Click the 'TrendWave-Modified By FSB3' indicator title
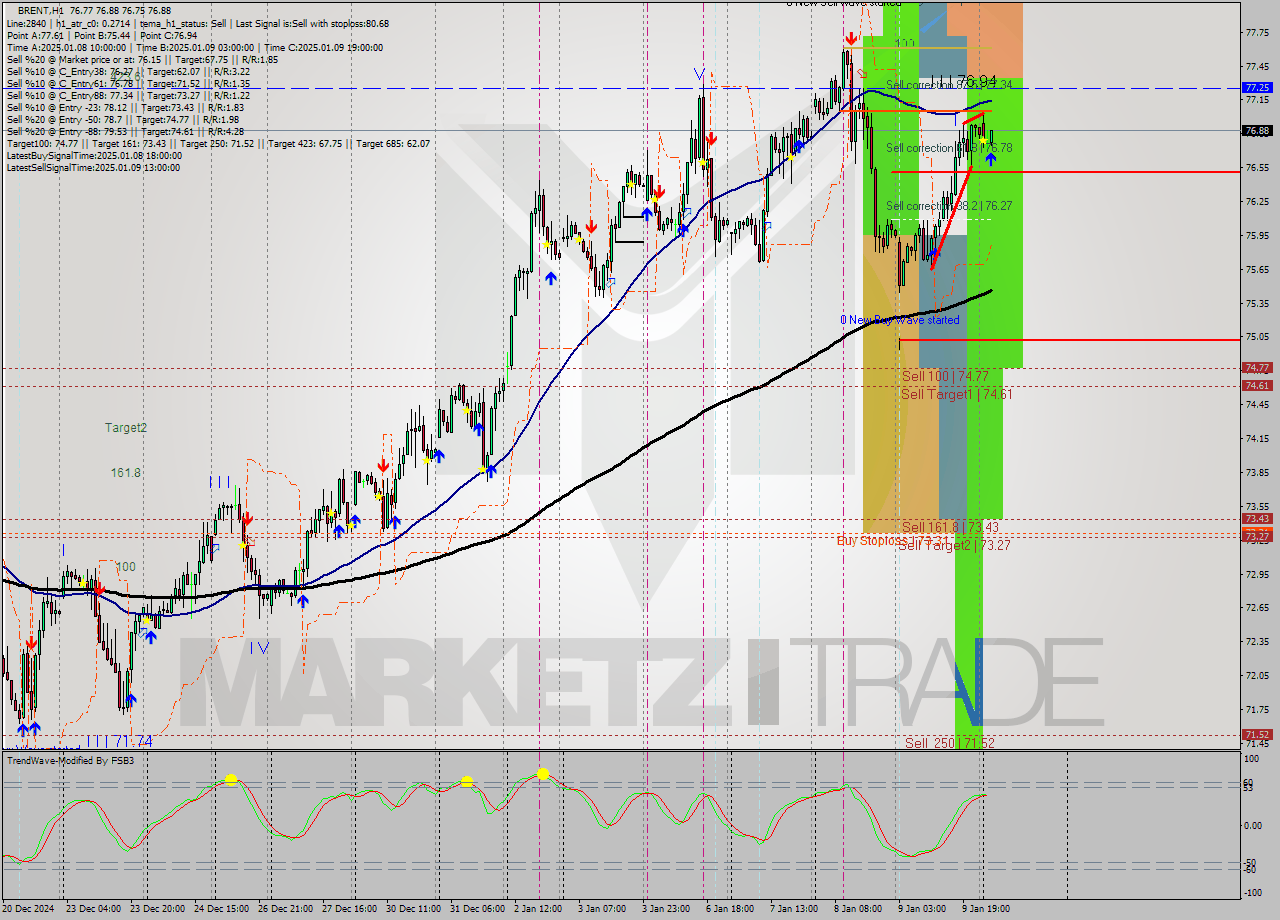This screenshot has height=920, width=1280. pyautogui.click(x=70, y=761)
